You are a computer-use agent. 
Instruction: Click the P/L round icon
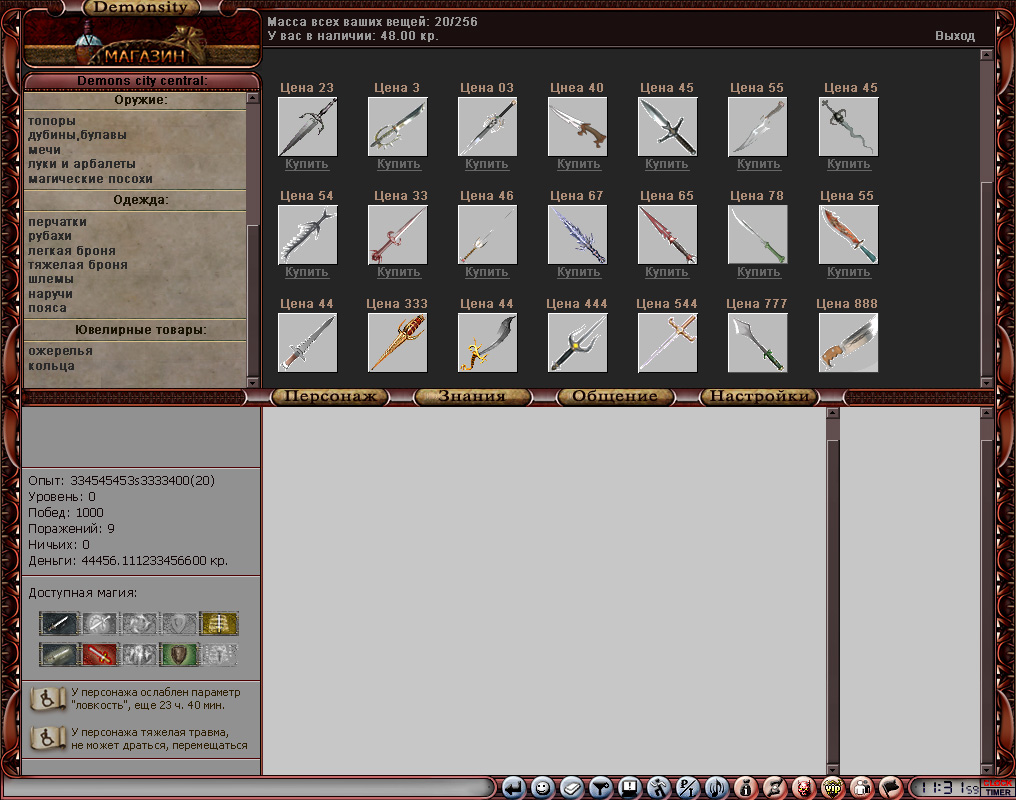tap(687, 788)
